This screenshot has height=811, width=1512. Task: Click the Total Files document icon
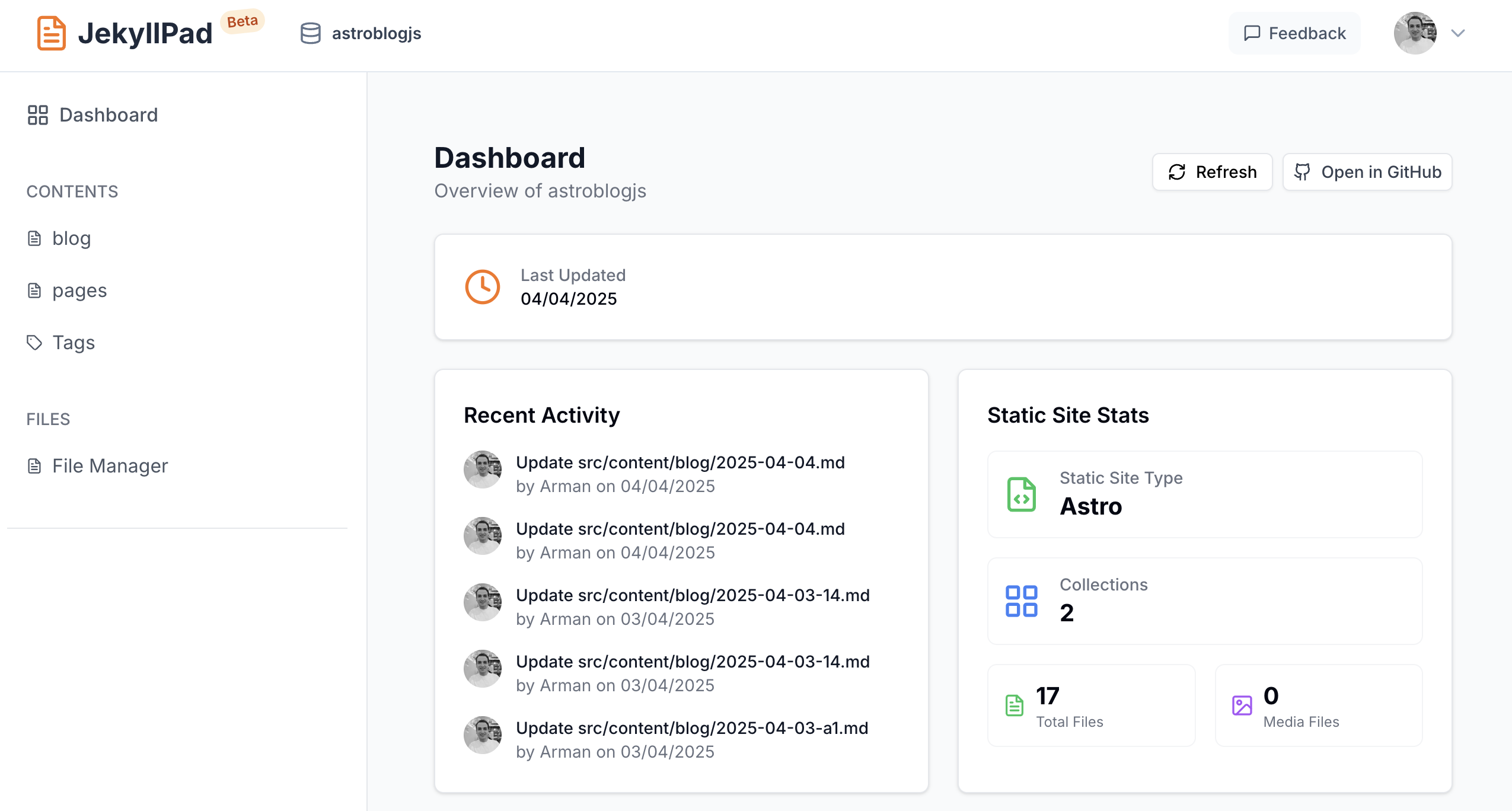tap(1014, 705)
